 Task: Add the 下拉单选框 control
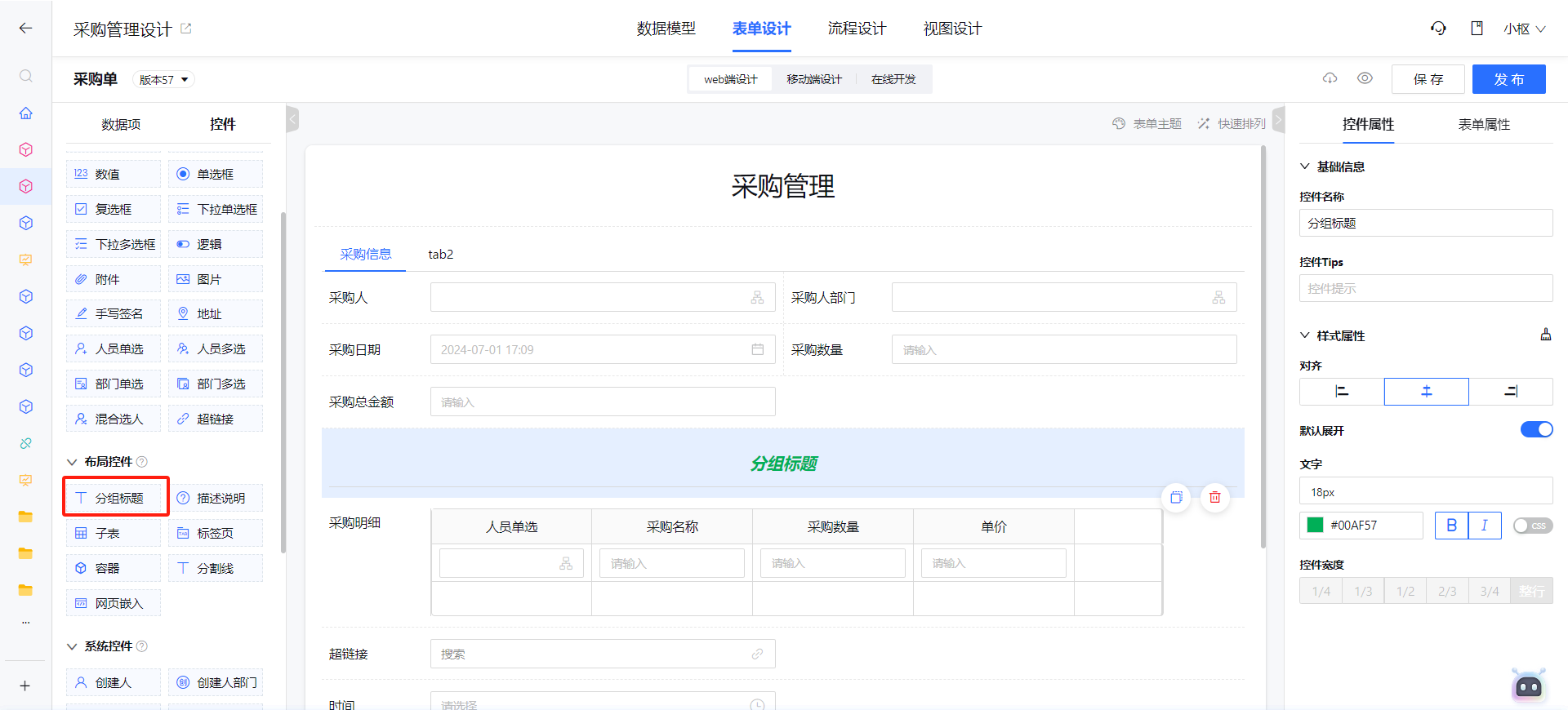pyautogui.click(x=216, y=209)
